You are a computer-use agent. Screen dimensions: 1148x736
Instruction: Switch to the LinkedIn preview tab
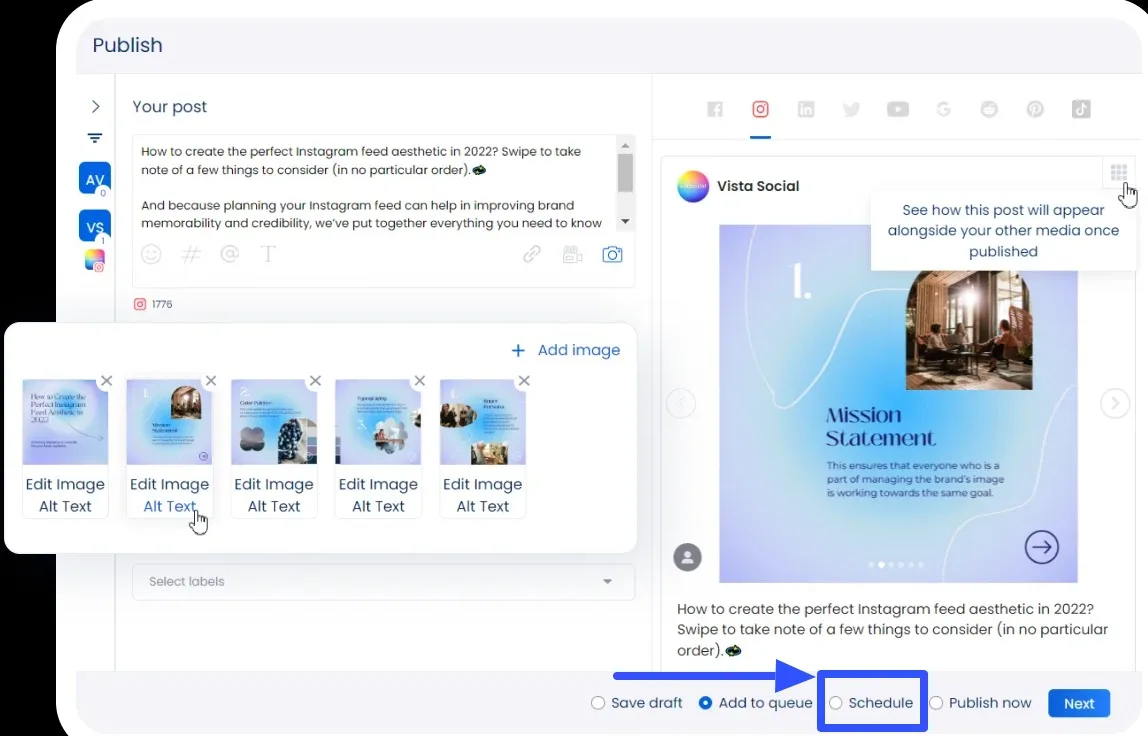click(x=806, y=110)
